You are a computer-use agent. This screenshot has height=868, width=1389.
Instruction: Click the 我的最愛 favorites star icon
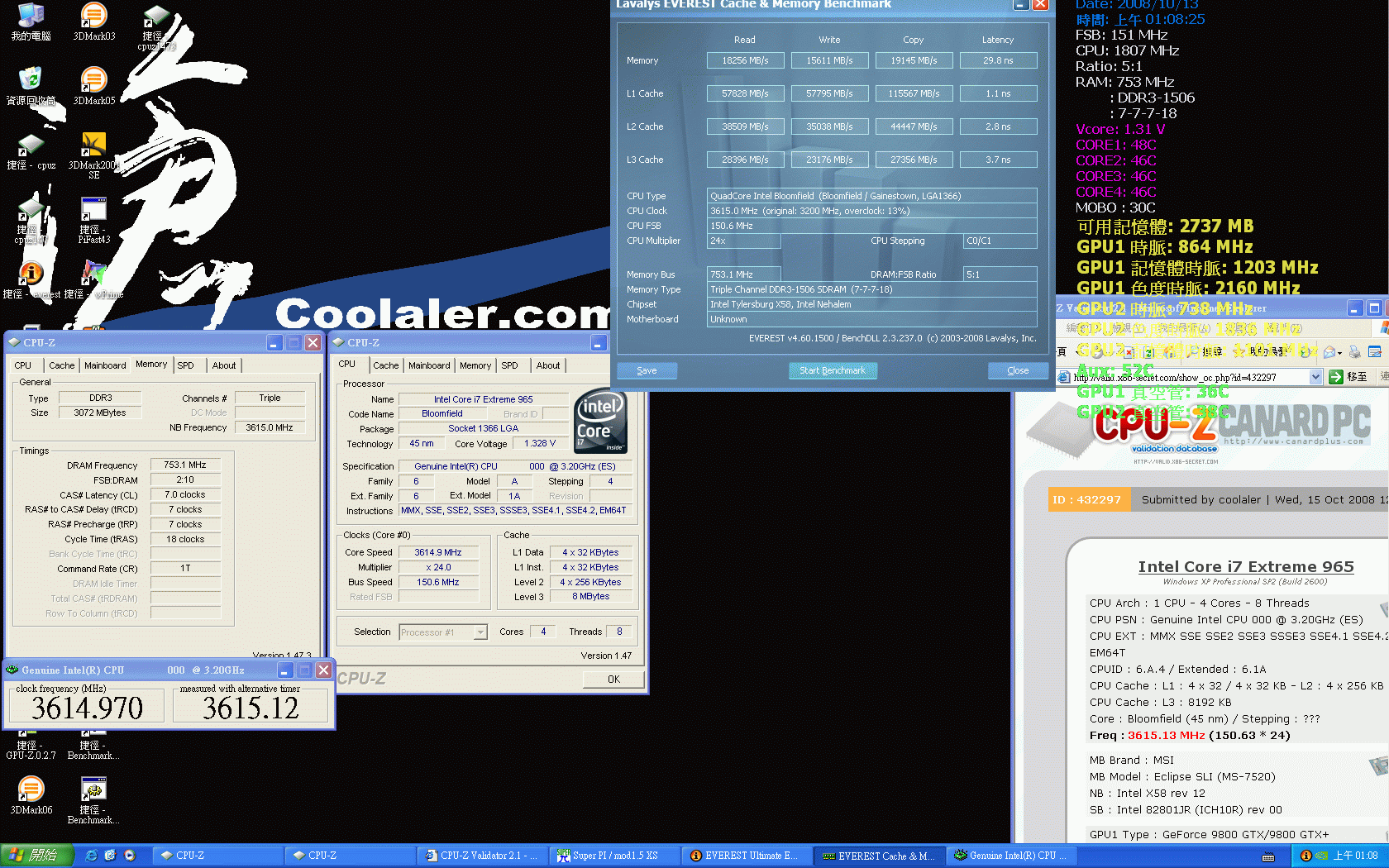pyautogui.click(x=1240, y=352)
